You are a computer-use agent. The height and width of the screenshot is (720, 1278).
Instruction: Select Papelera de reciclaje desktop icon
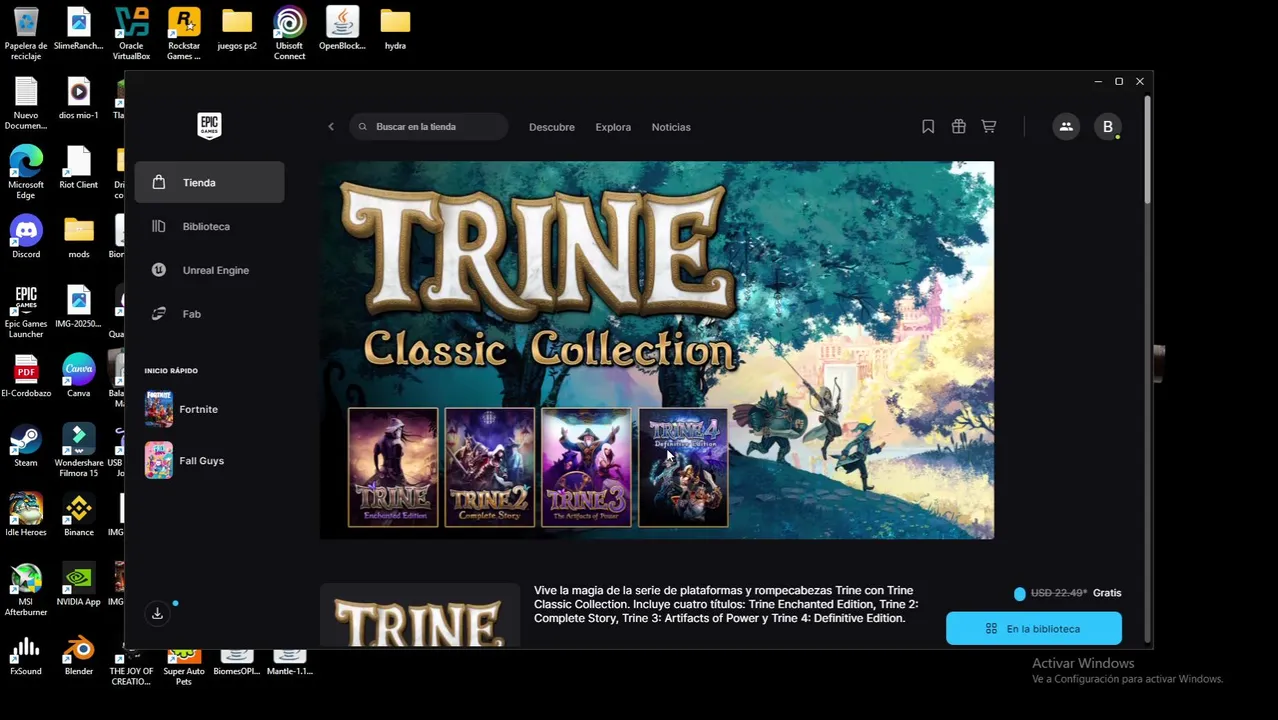(x=26, y=33)
